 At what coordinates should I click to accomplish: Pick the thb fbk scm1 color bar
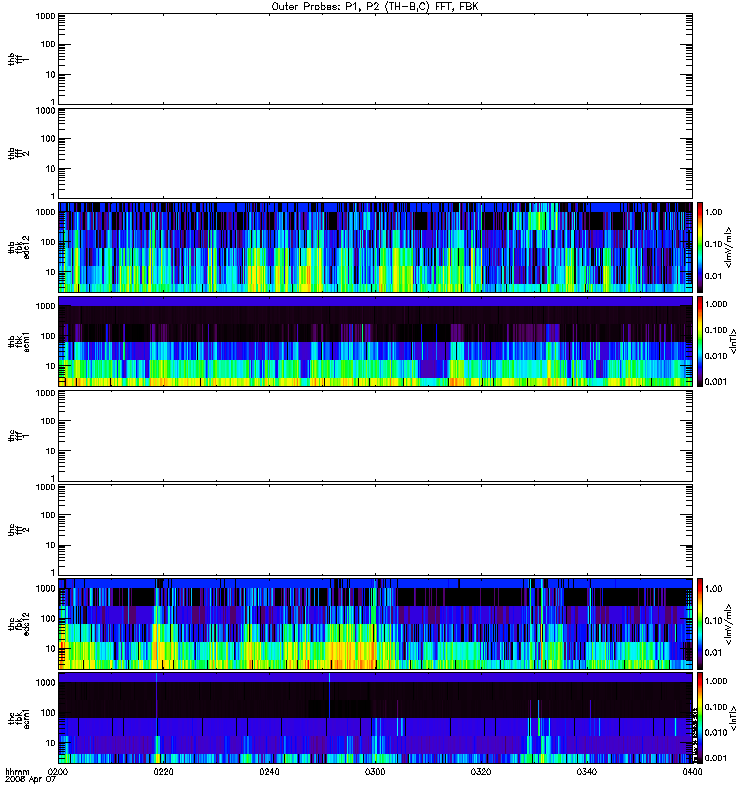(x=700, y=341)
